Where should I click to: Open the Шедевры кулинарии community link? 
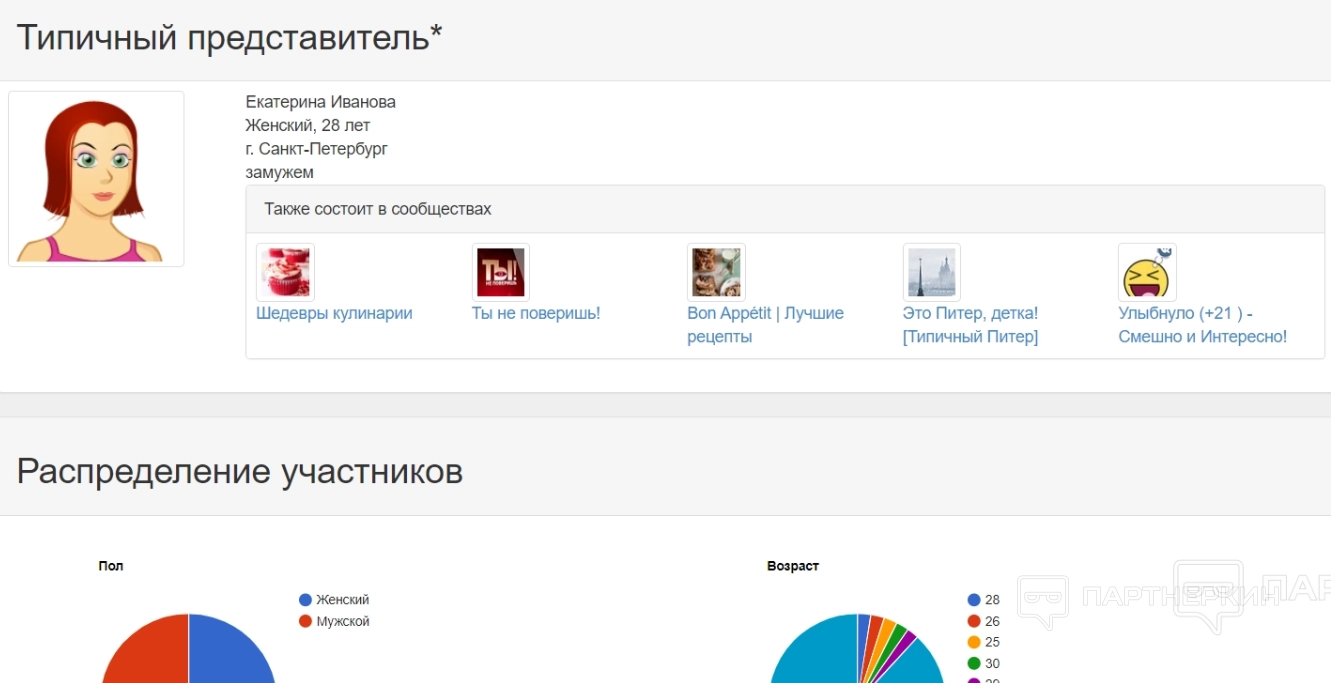(334, 313)
